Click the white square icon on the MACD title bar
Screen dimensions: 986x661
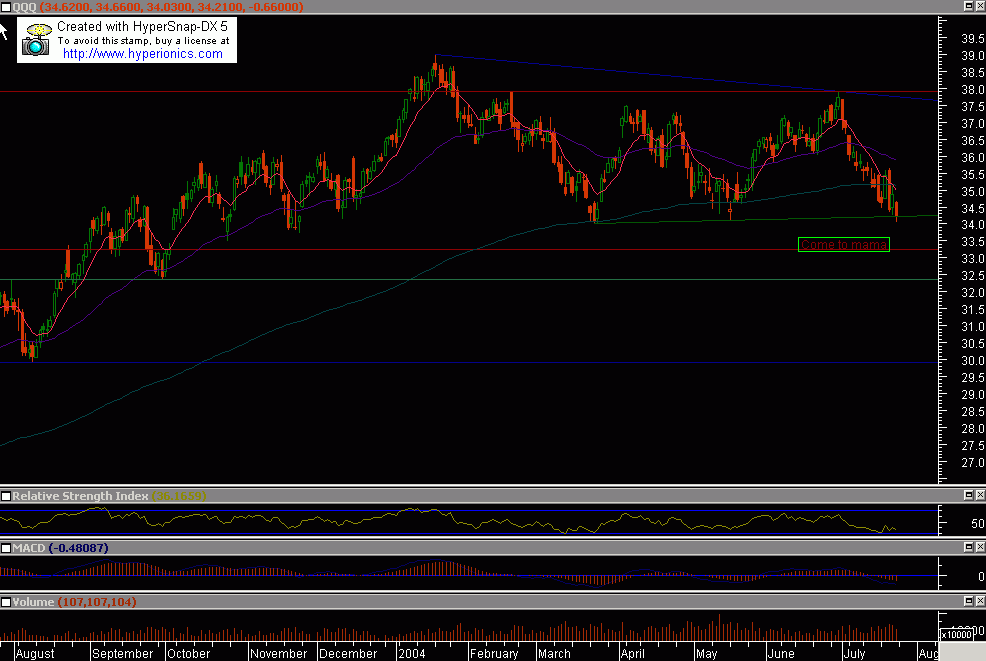pos(6,548)
